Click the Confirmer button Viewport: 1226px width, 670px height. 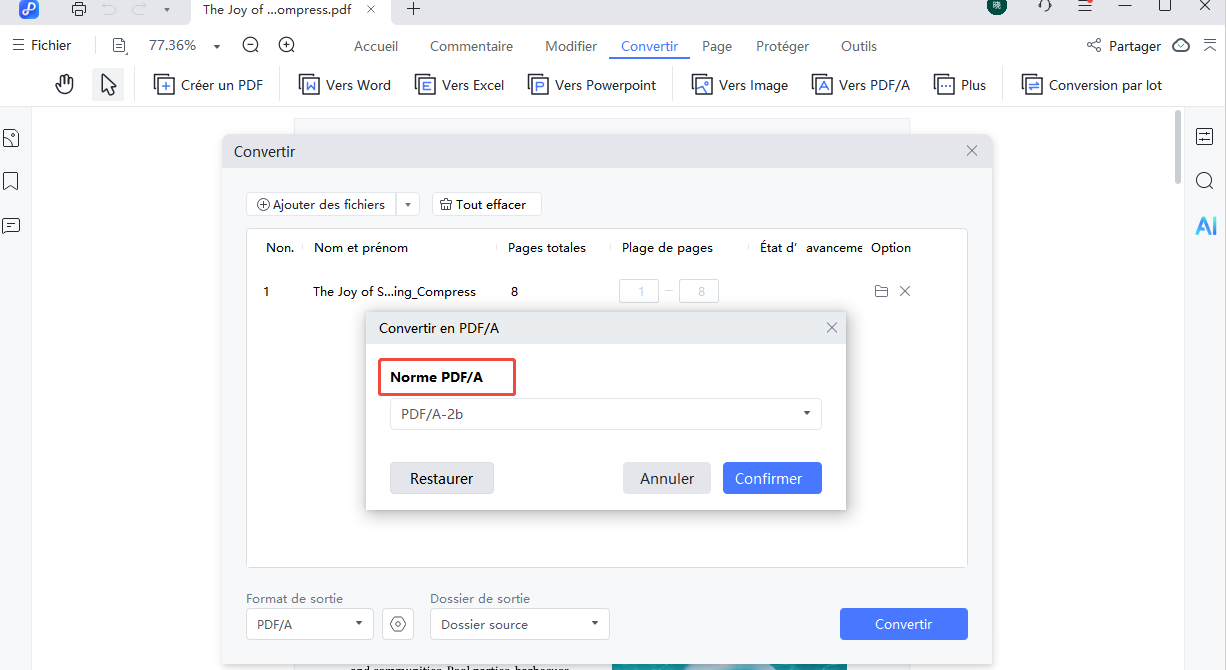coord(772,478)
